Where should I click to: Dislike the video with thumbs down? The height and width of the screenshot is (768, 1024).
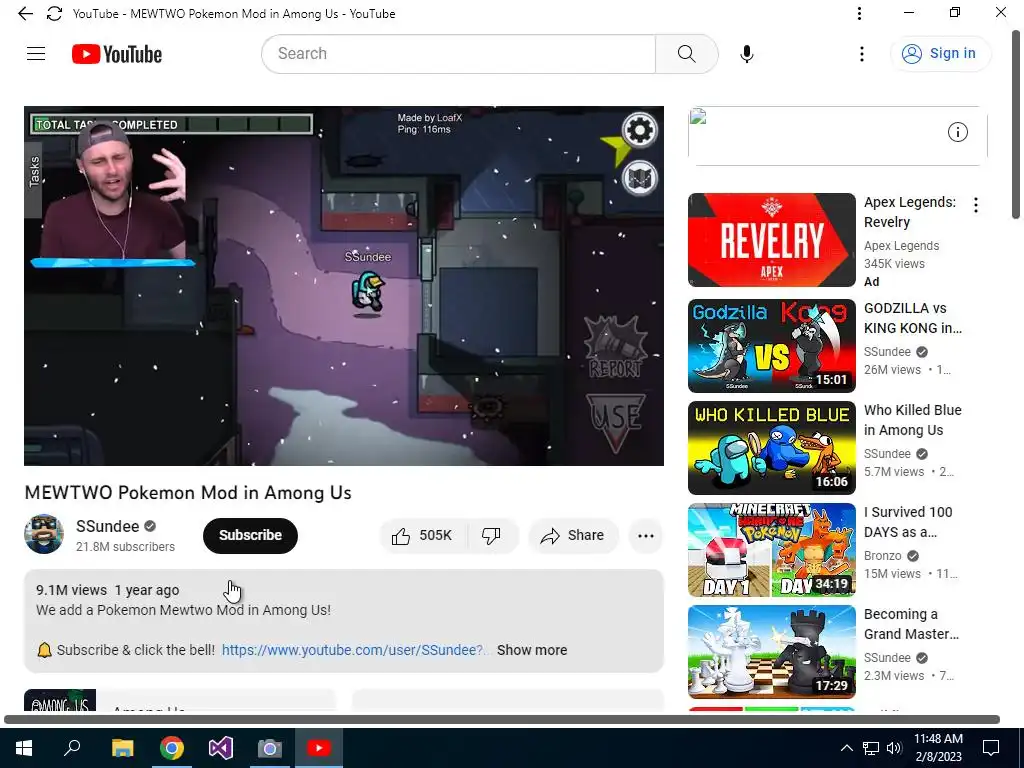[492, 536]
